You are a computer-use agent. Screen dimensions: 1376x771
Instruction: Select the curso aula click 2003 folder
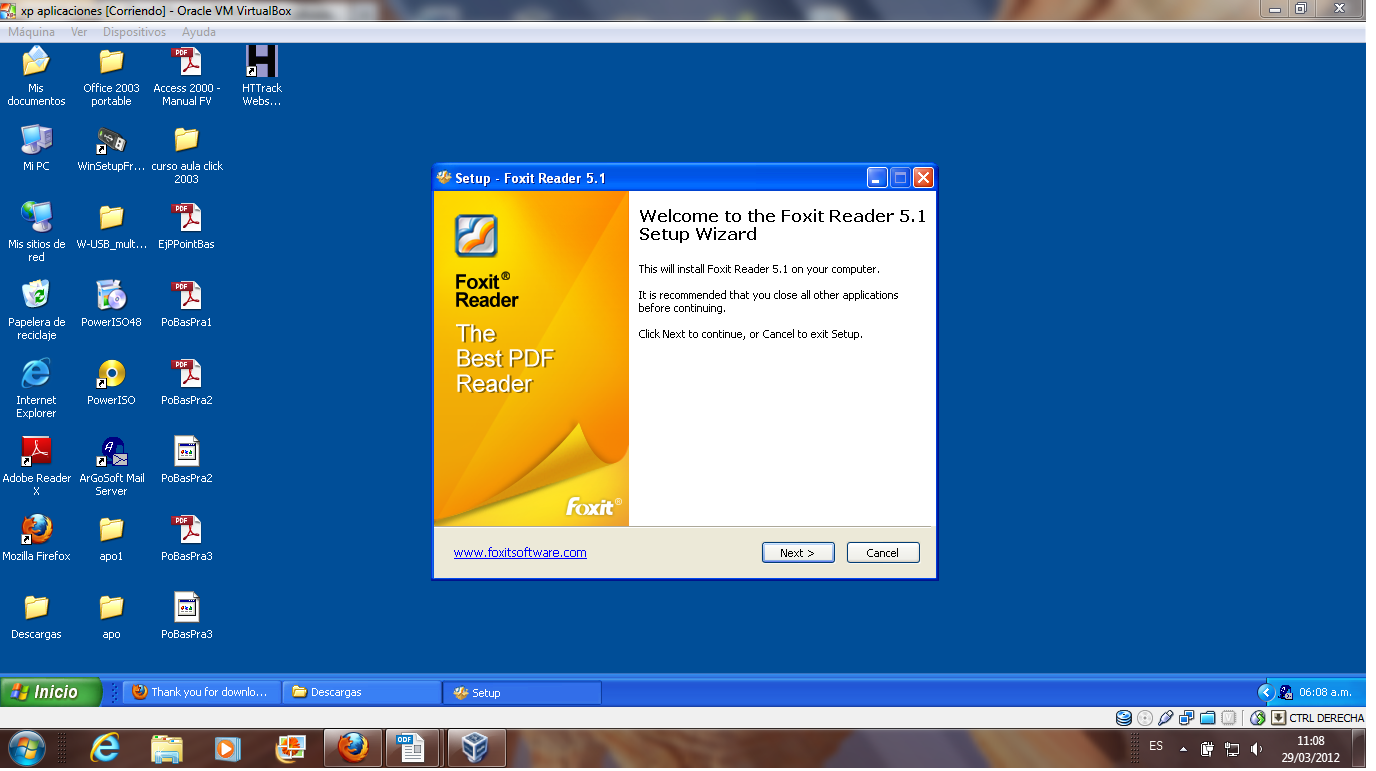(187, 155)
